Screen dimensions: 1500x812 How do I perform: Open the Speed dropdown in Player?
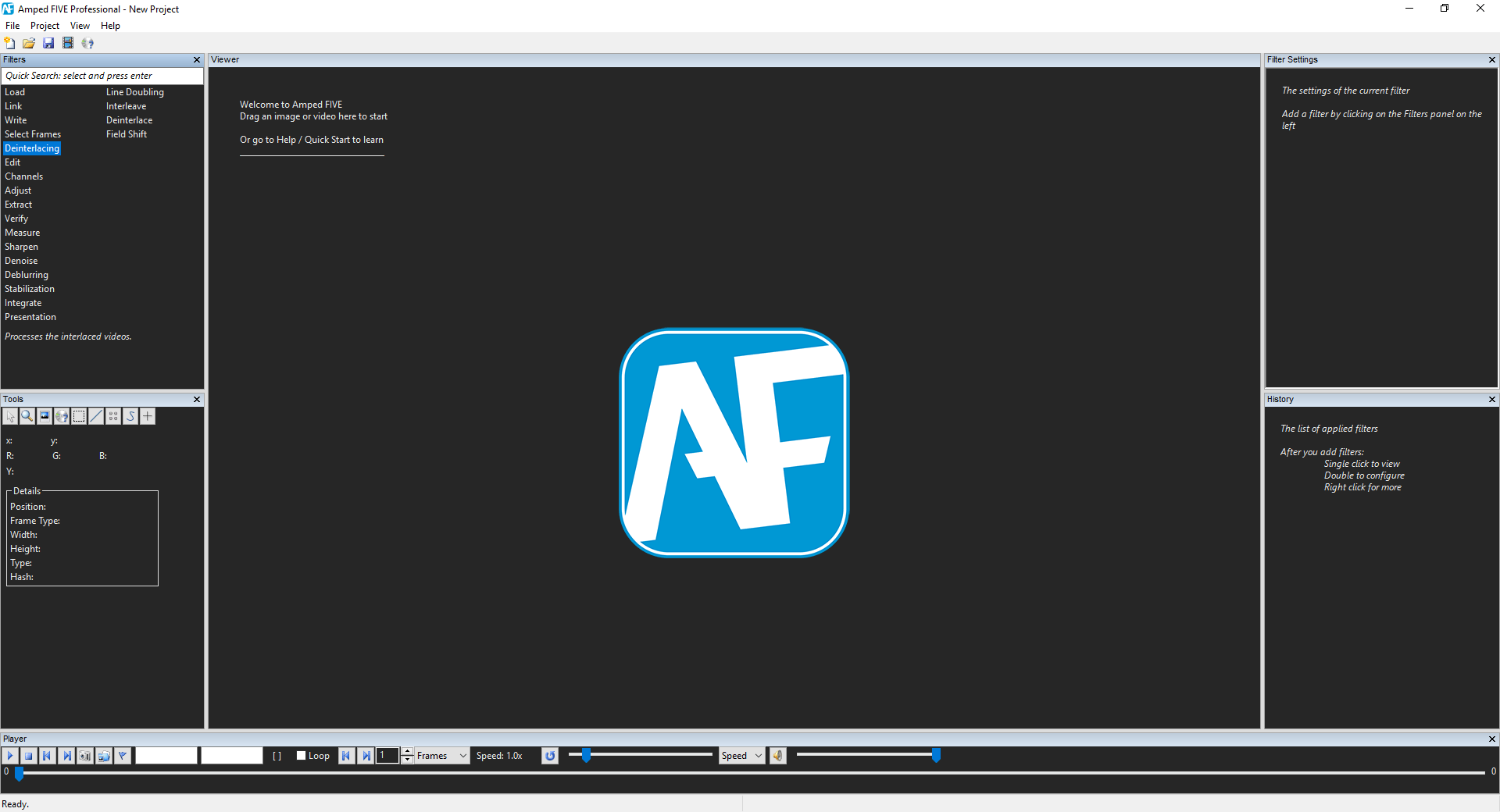pyautogui.click(x=741, y=756)
